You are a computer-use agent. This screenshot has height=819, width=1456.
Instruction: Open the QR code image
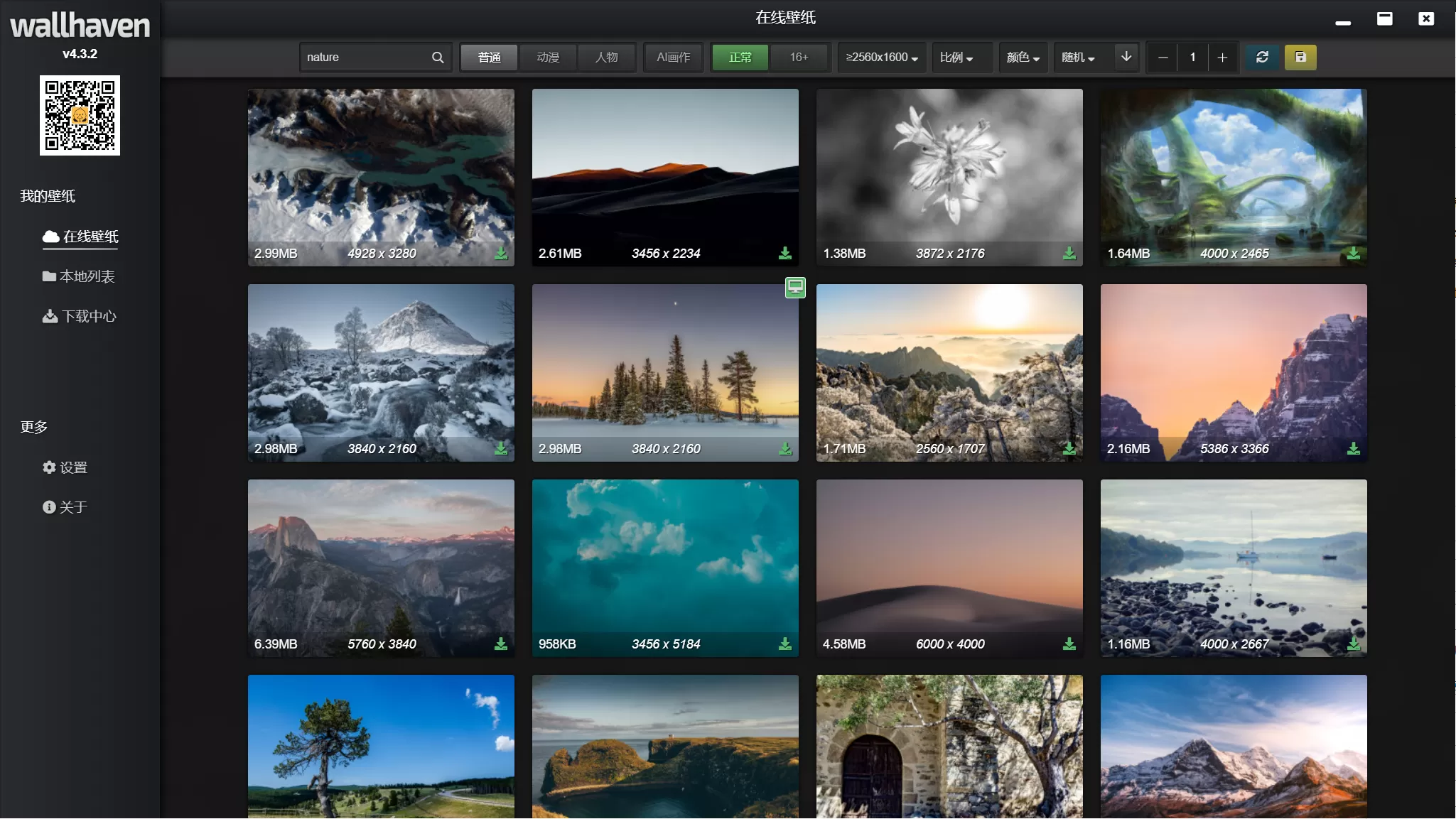(x=80, y=115)
